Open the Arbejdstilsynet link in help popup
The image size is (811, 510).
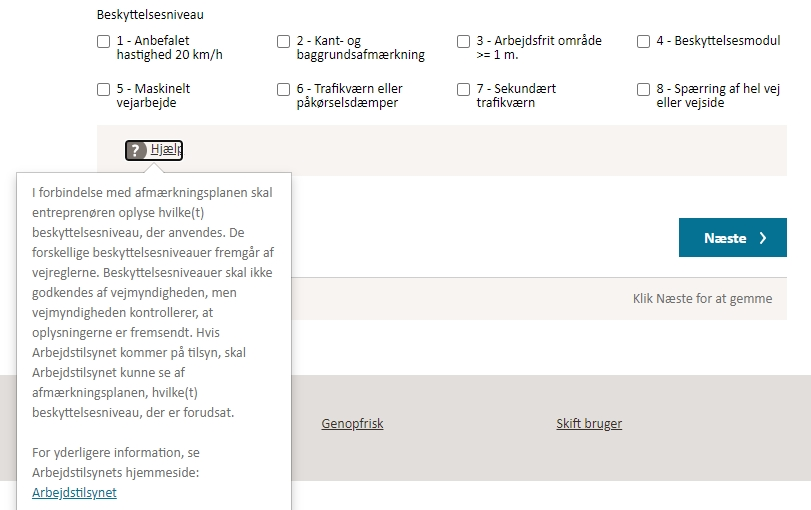pyautogui.click(x=74, y=492)
